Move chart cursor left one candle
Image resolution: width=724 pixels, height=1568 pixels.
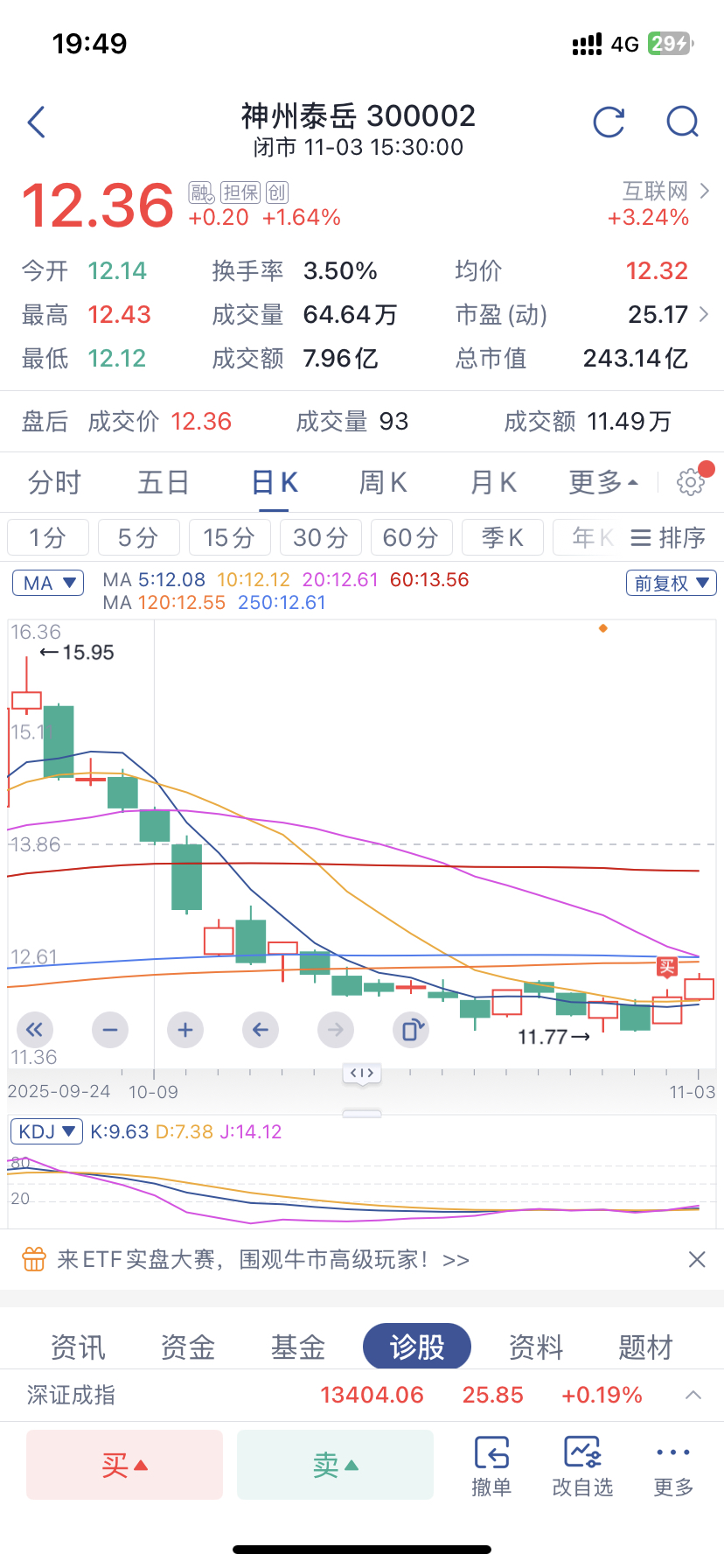coord(261,1030)
